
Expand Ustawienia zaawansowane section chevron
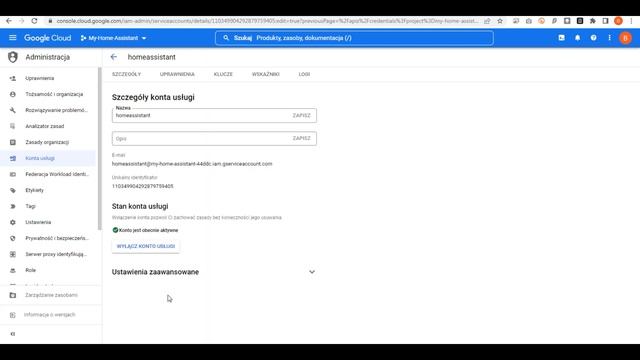(x=312, y=272)
